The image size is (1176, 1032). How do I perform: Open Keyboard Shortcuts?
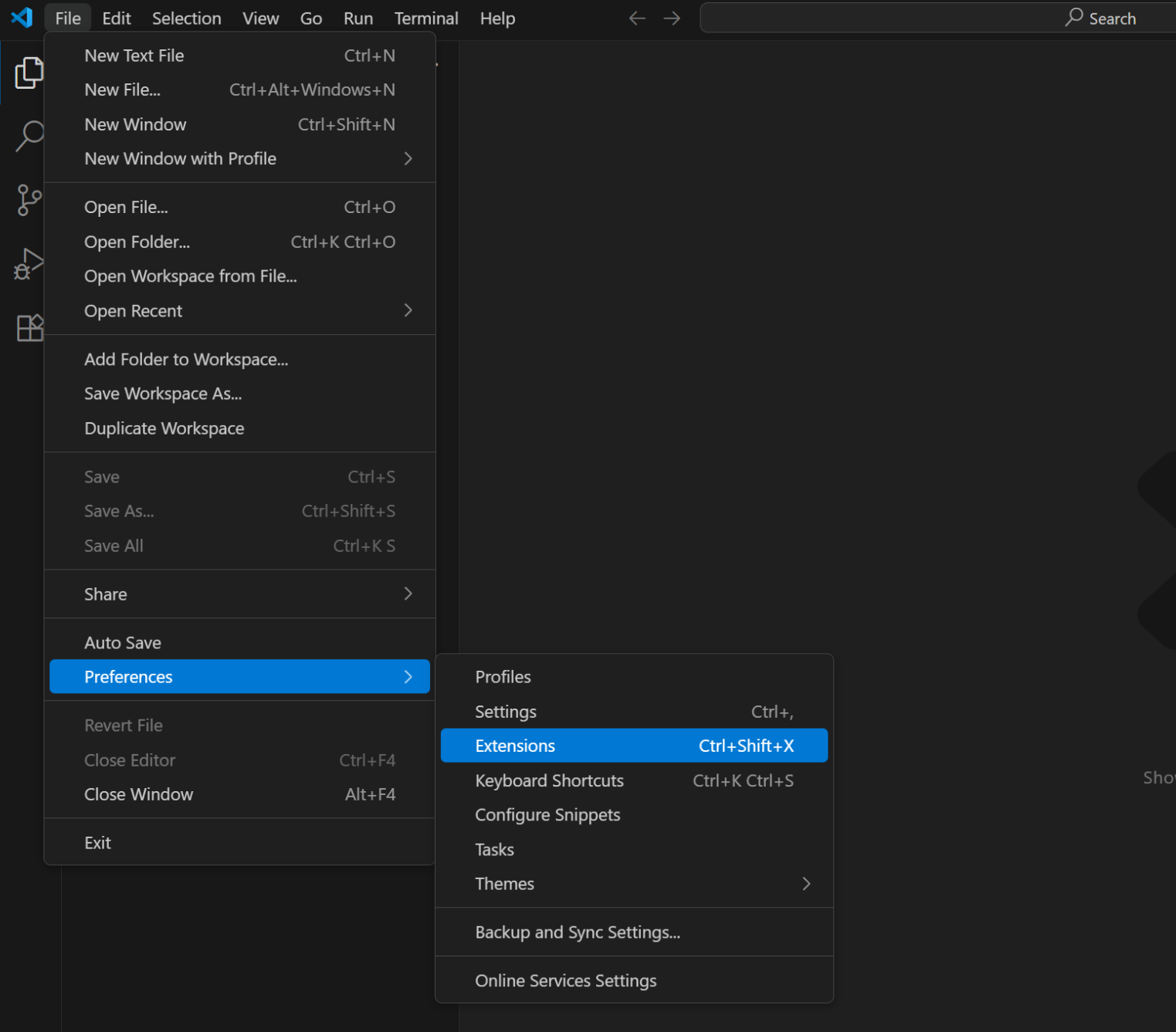[x=634, y=780]
